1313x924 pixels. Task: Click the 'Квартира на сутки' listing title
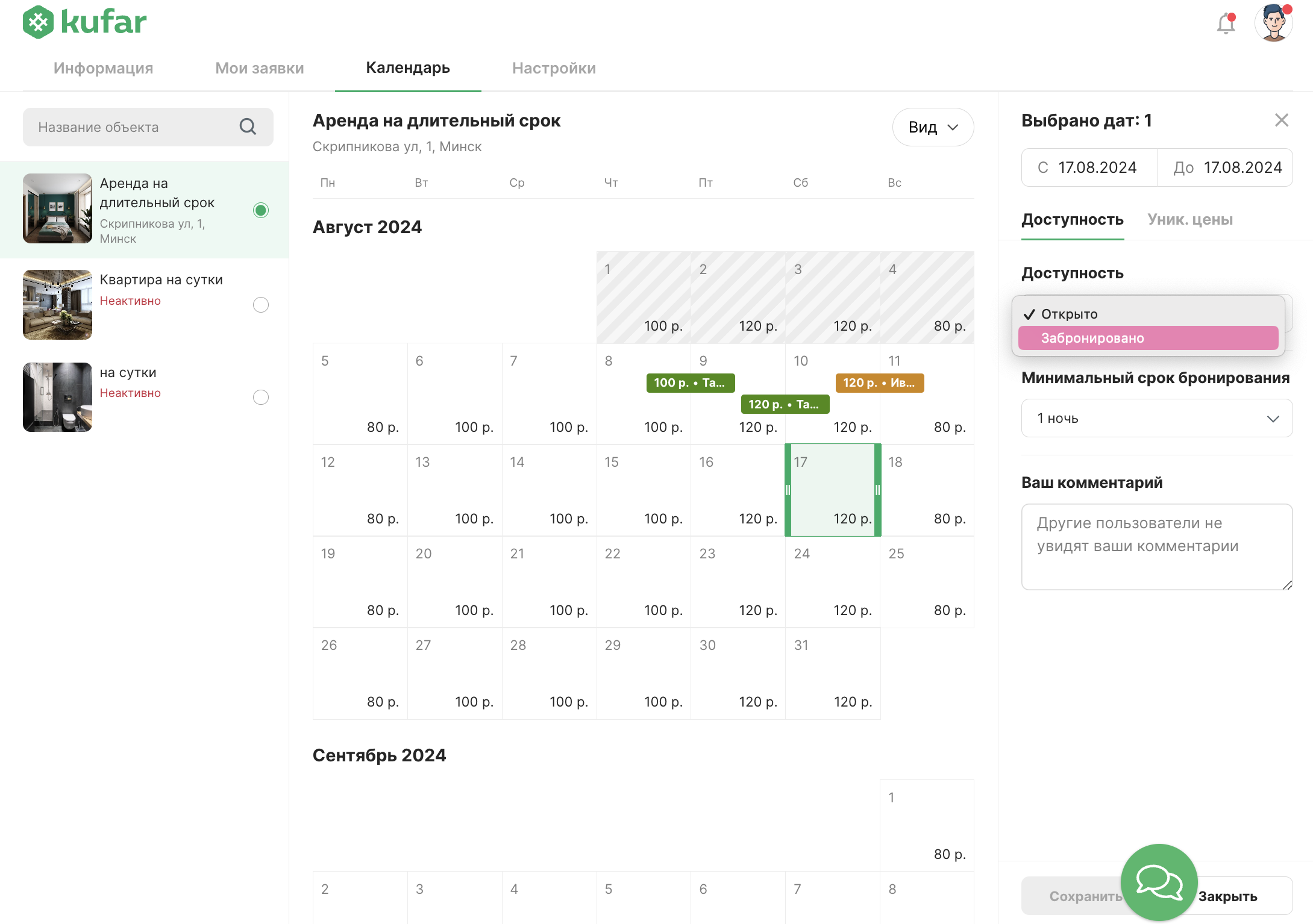(x=161, y=279)
